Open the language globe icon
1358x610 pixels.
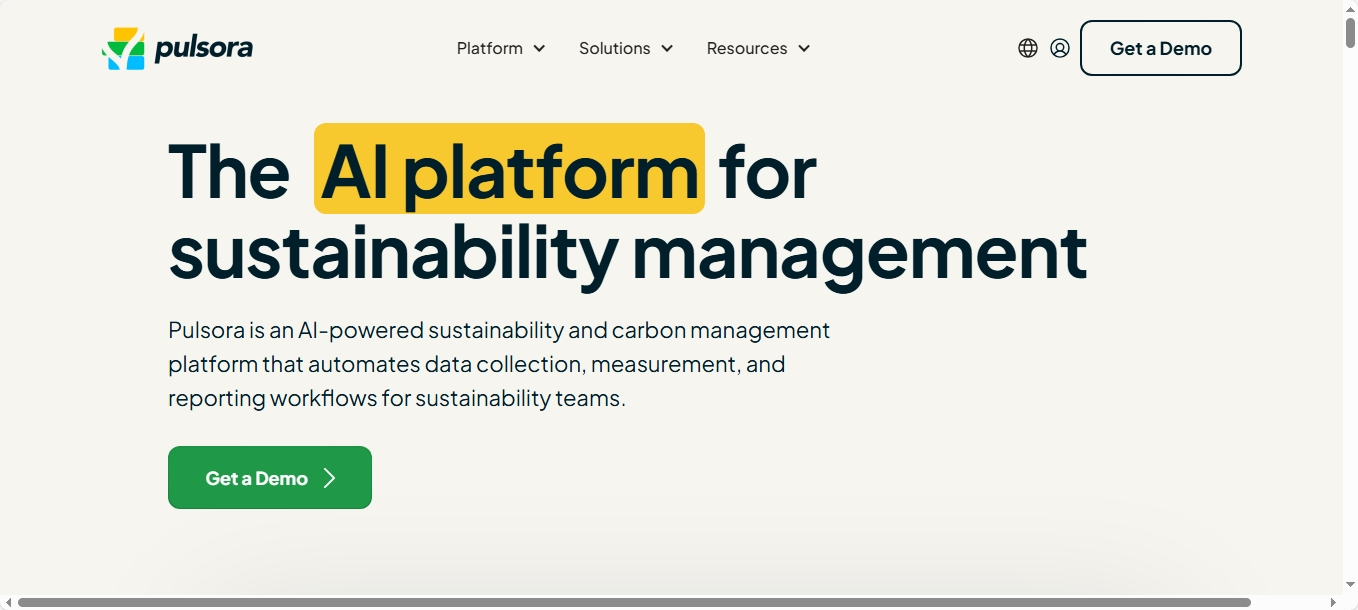pyautogui.click(x=1028, y=48)
